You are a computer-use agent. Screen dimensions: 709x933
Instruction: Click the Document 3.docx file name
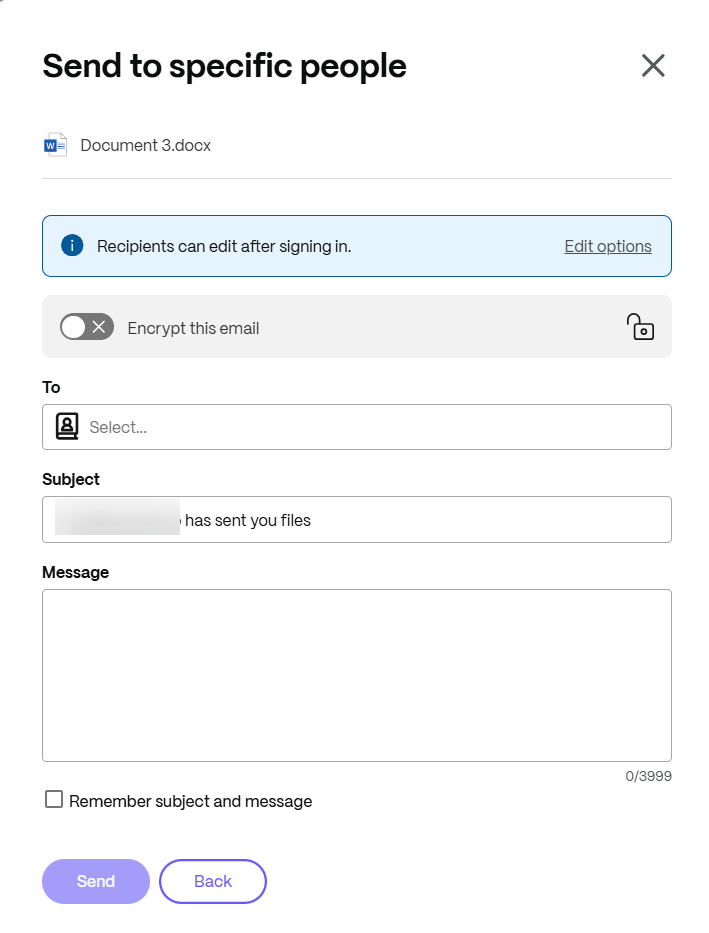coord(146,145)
